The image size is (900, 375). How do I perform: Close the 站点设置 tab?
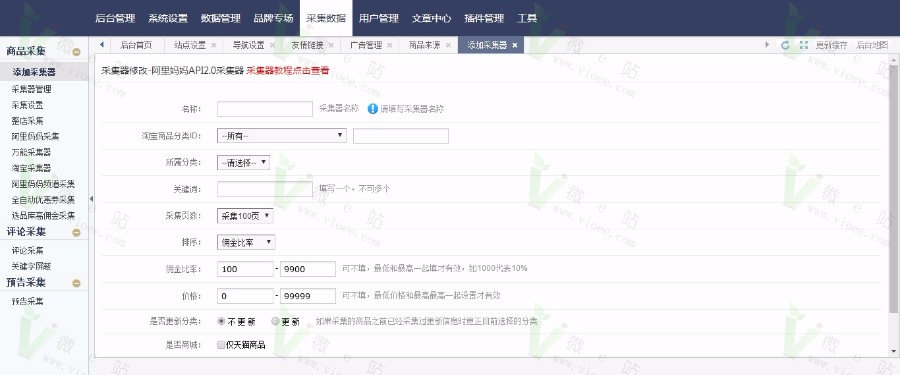pos(214,45)
